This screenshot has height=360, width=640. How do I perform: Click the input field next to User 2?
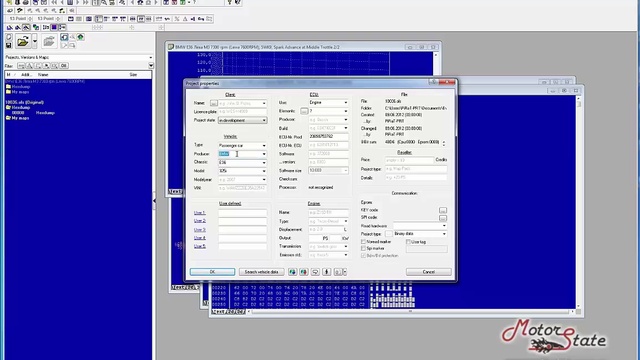[242, 221]
